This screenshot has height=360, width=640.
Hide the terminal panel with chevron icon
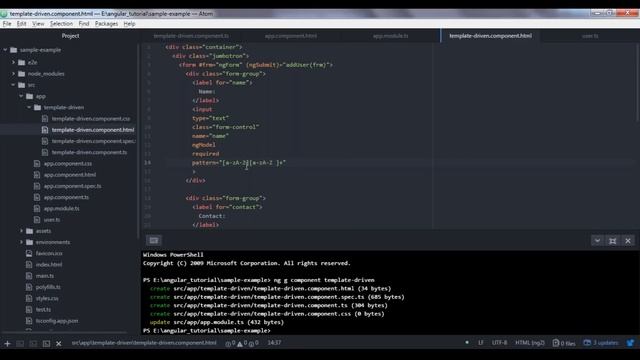(x=597, y=241)
